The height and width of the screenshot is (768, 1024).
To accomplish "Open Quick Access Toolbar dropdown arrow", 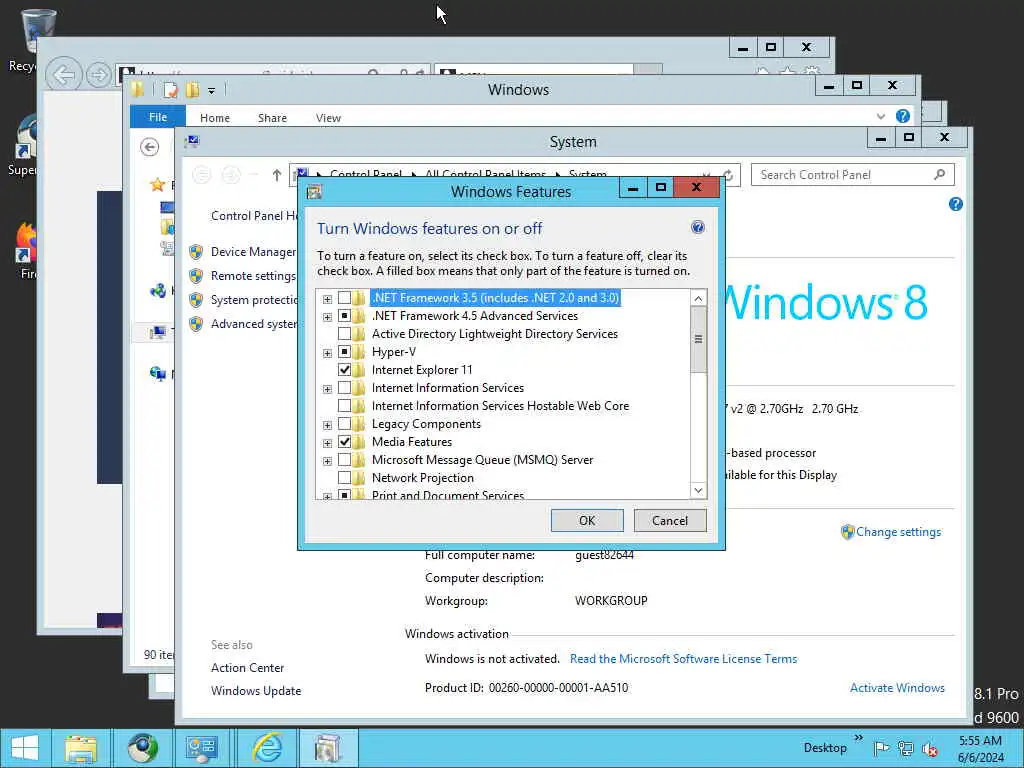I will click(212, 91).
